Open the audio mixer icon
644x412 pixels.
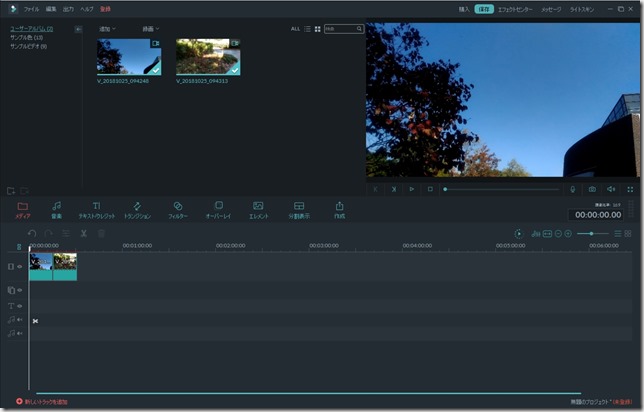pyautogui.click(x=536, y=234)
